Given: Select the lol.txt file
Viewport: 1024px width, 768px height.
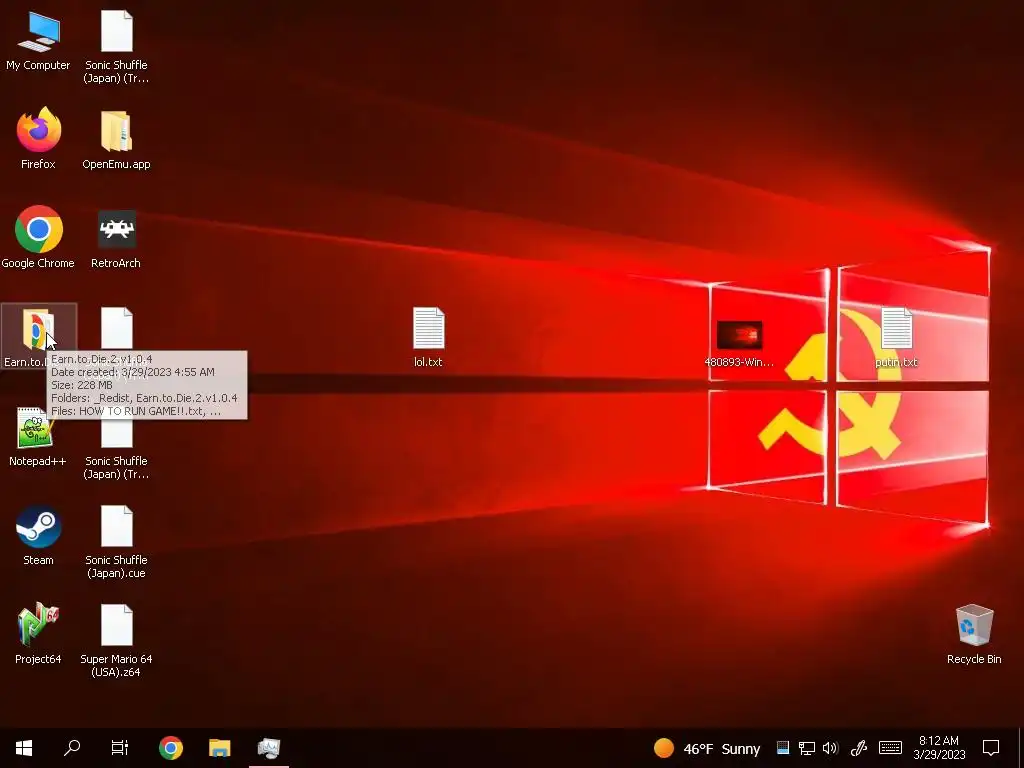Looking at the screenshot, I should tap(428, 337).
